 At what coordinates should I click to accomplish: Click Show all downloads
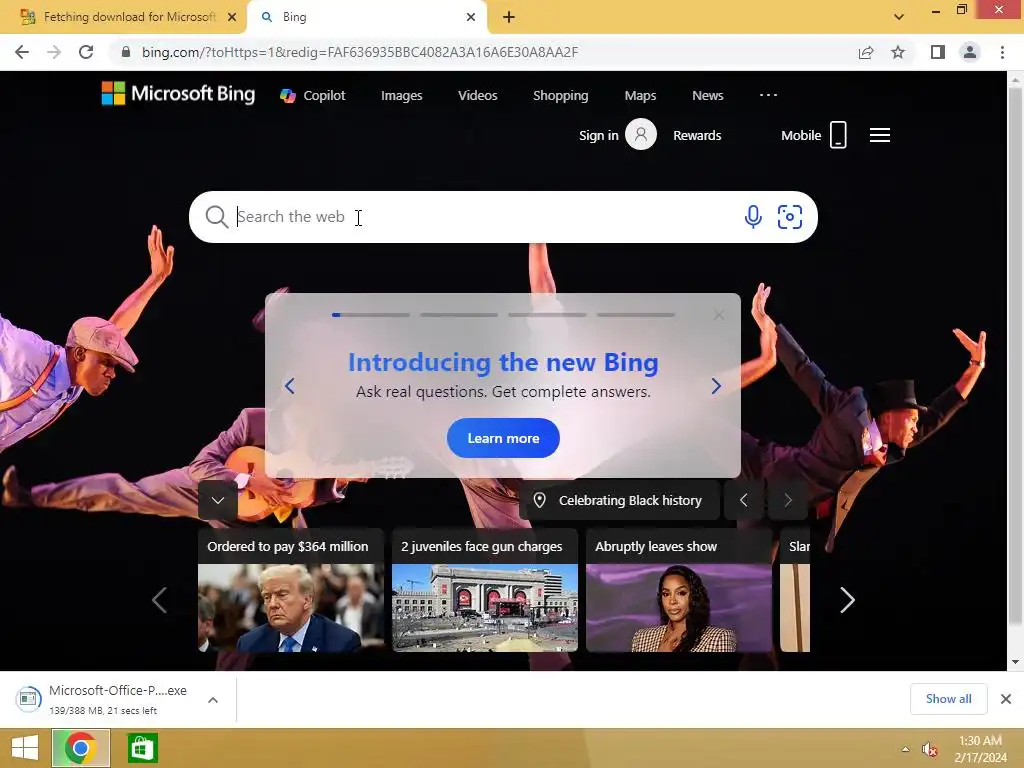pos(948,699)
